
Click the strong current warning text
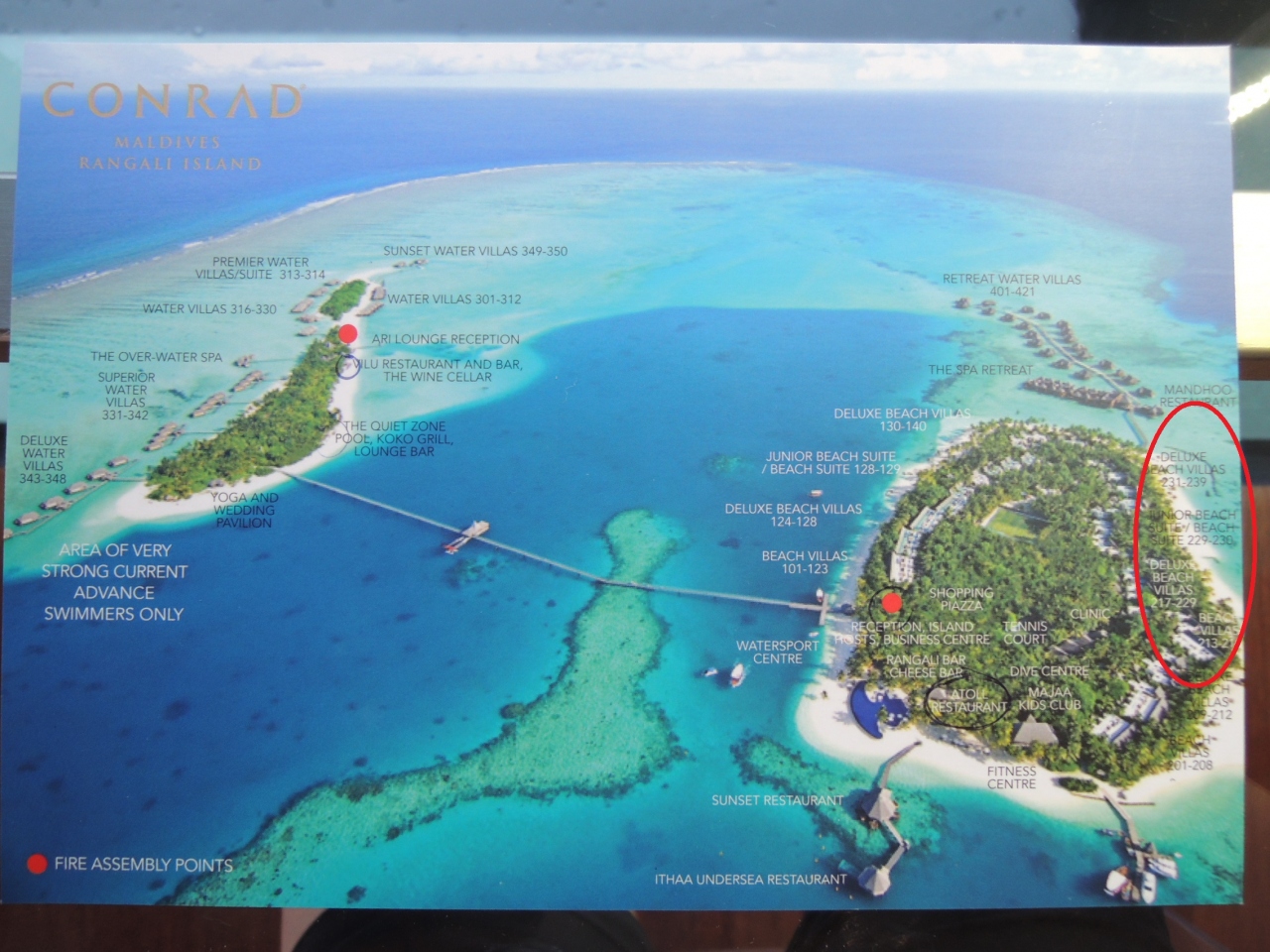point(114,582)
